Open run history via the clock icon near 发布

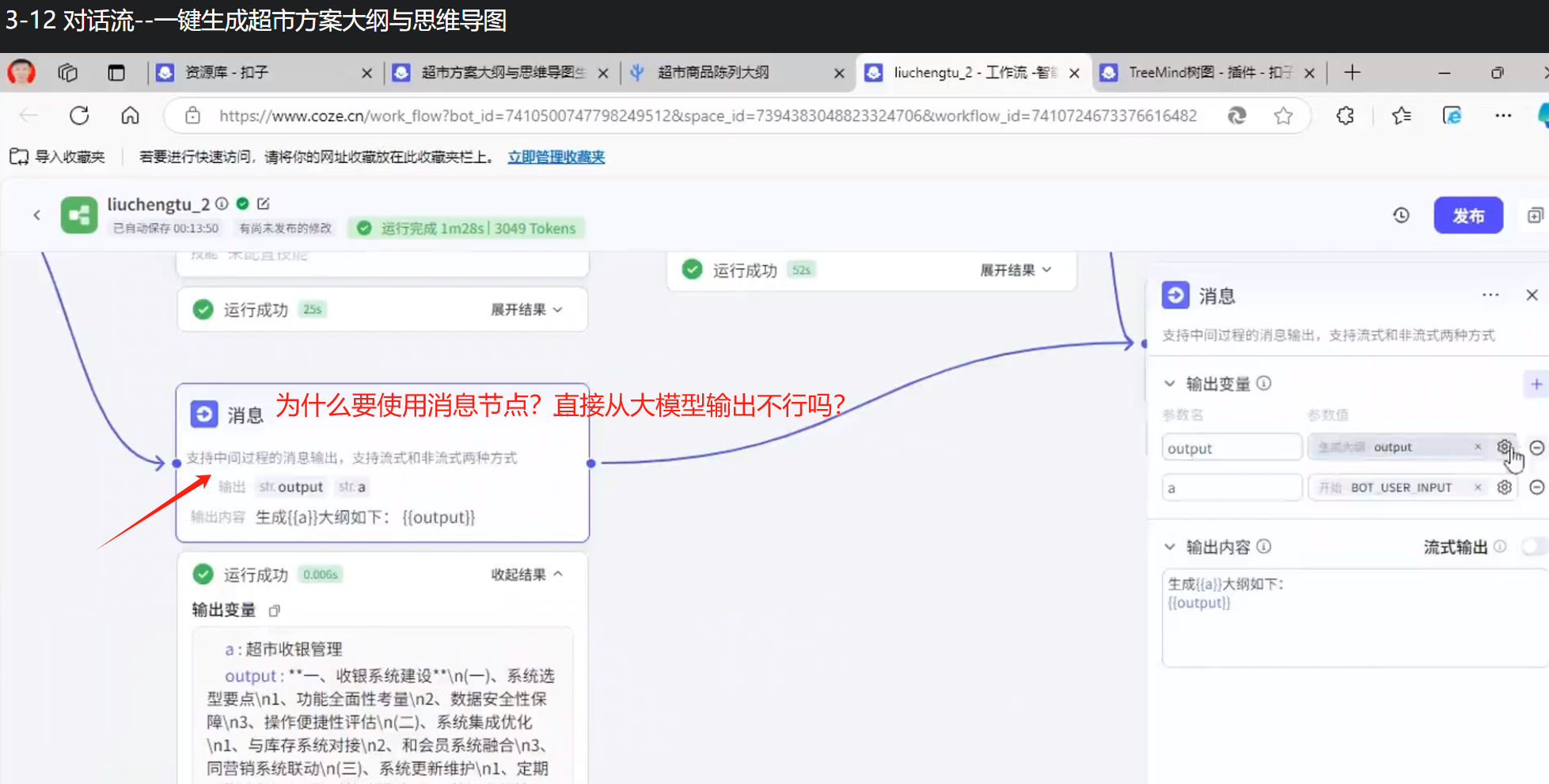[1402, 215]
